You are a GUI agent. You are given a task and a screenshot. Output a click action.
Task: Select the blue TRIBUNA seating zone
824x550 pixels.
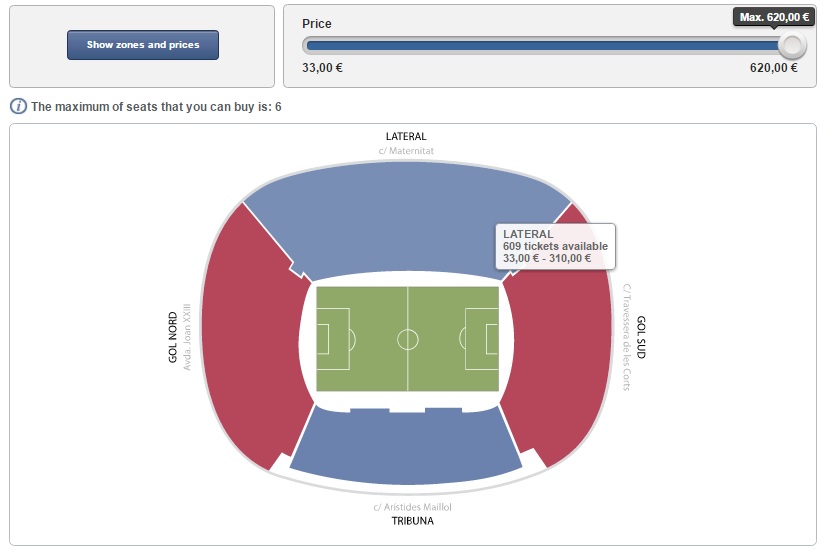coord(405,450)
